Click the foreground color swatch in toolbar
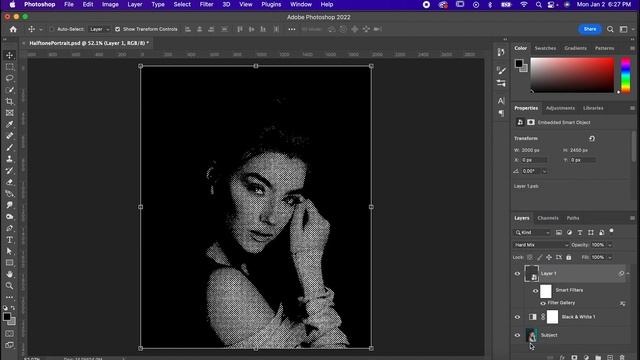Viewport: 640px width, 360px height. [7, 316]
